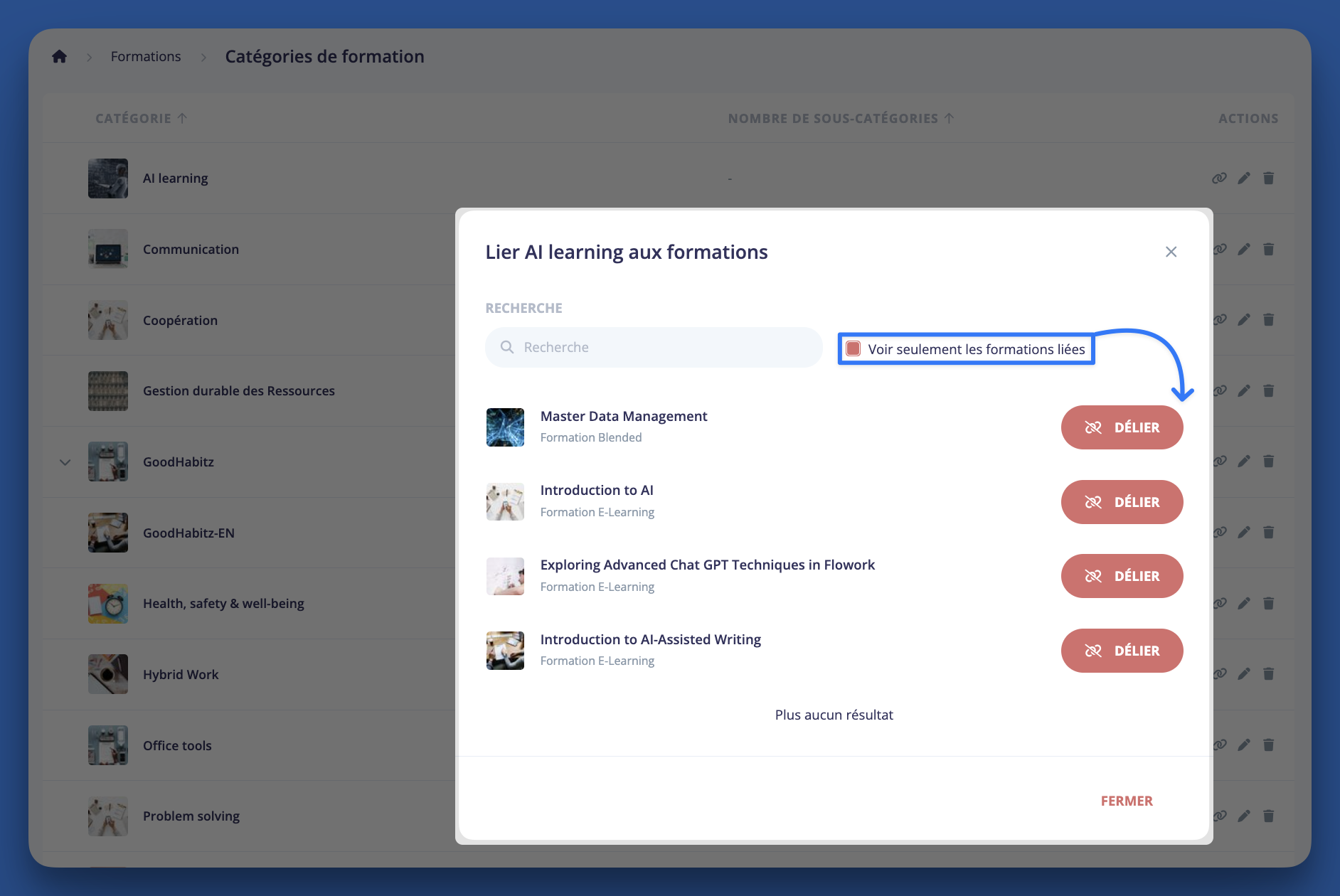Image resolution: width=1340 pixels, height=896 pixels.
Task: Sort by Catégorie column arrow
Action: point(182,118)
